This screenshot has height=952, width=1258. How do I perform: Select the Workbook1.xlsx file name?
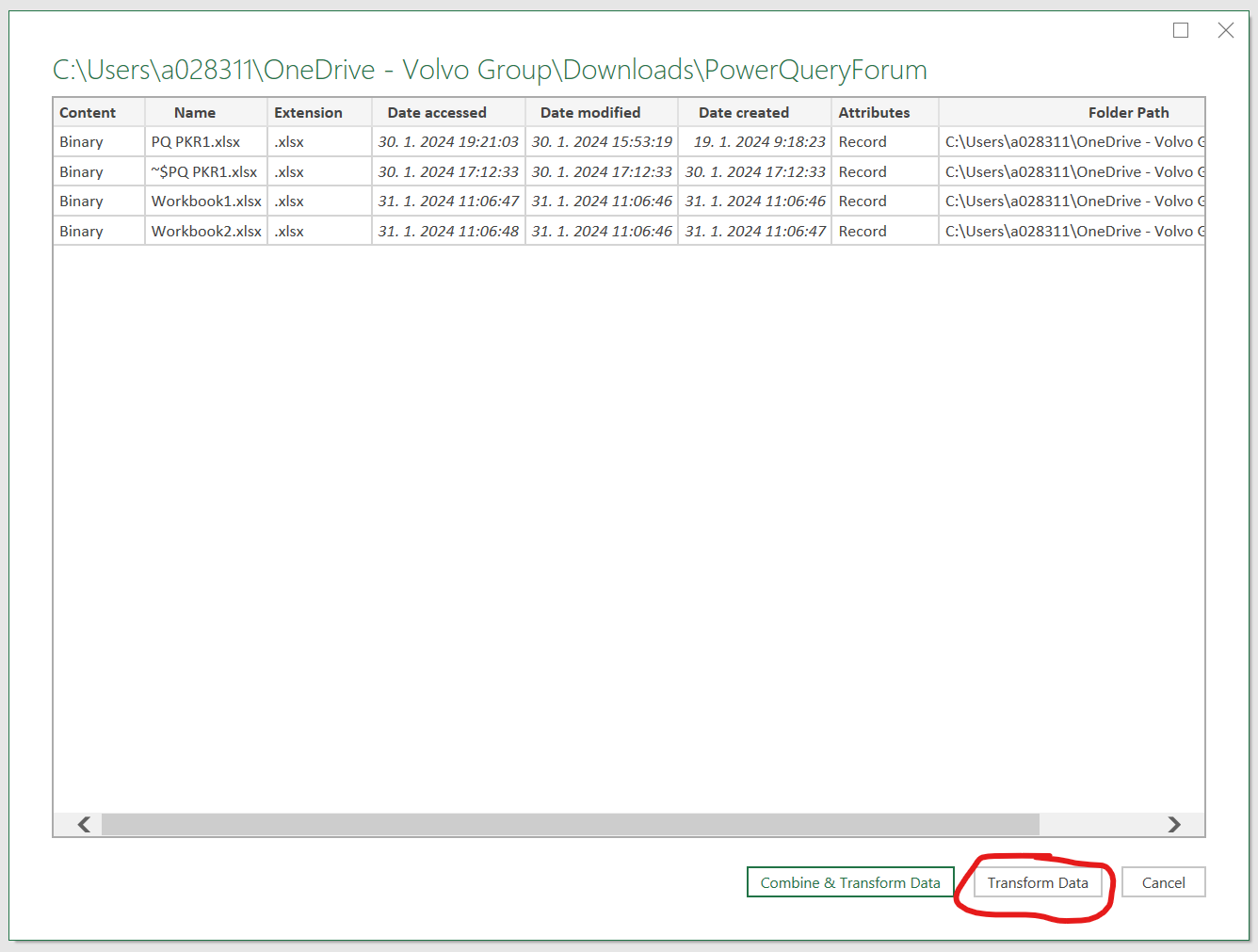click(206, 202)
